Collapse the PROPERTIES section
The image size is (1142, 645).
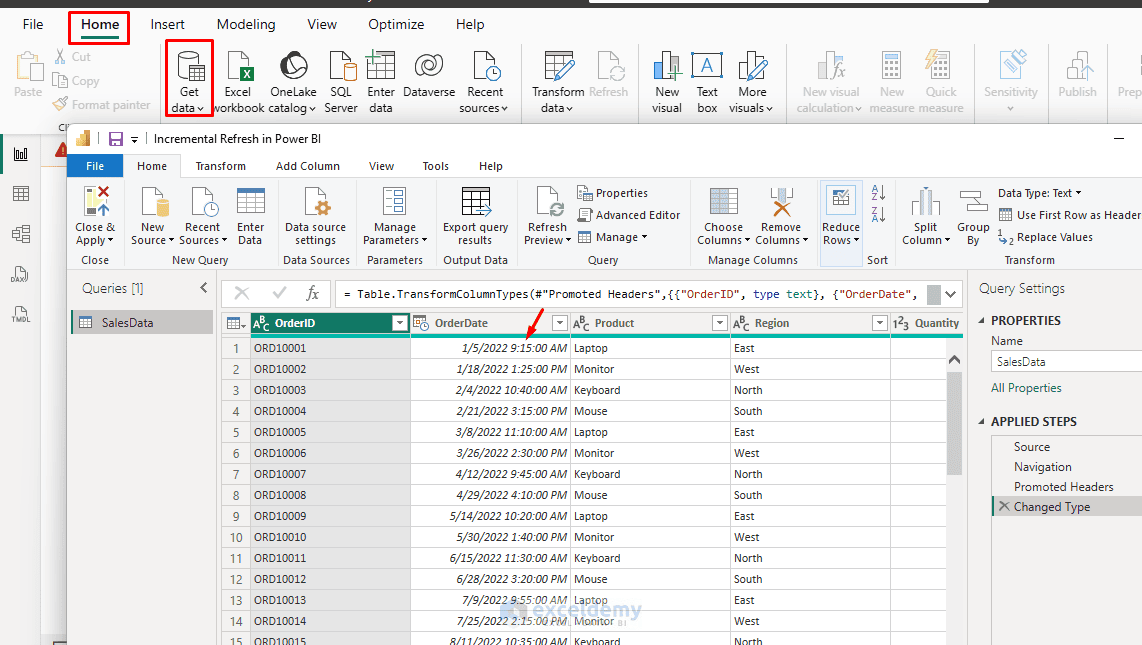click(x=982, y=320)
